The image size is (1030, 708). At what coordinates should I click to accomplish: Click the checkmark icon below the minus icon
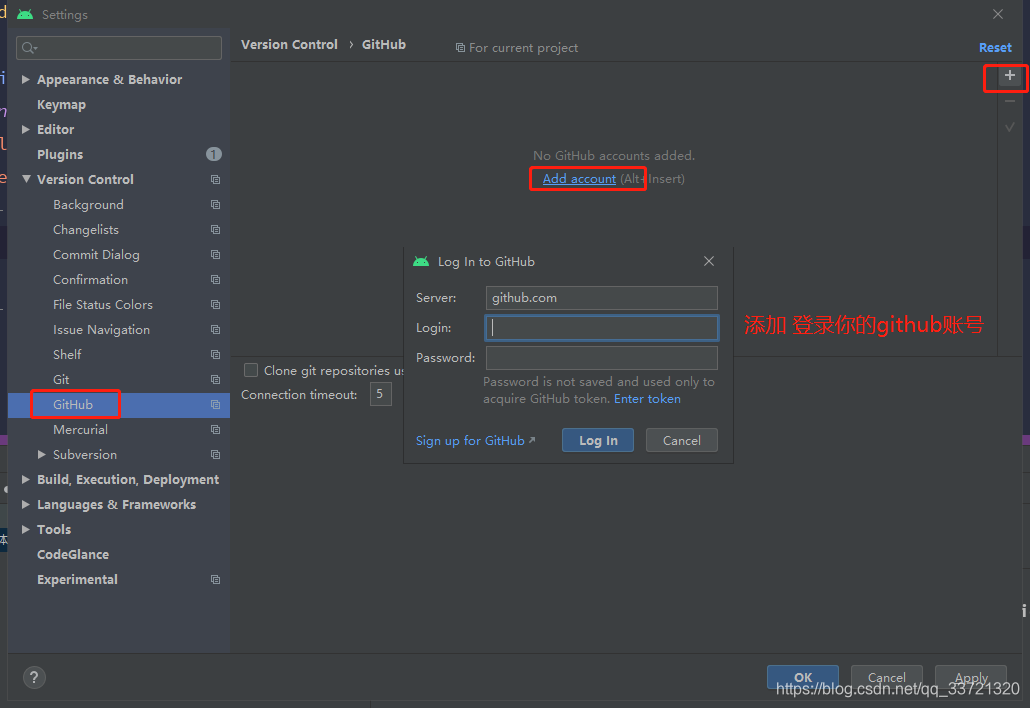1009,126
